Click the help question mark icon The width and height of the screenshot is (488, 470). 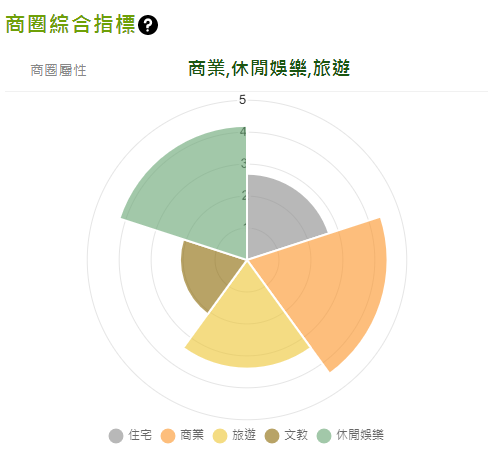point(148,25)
